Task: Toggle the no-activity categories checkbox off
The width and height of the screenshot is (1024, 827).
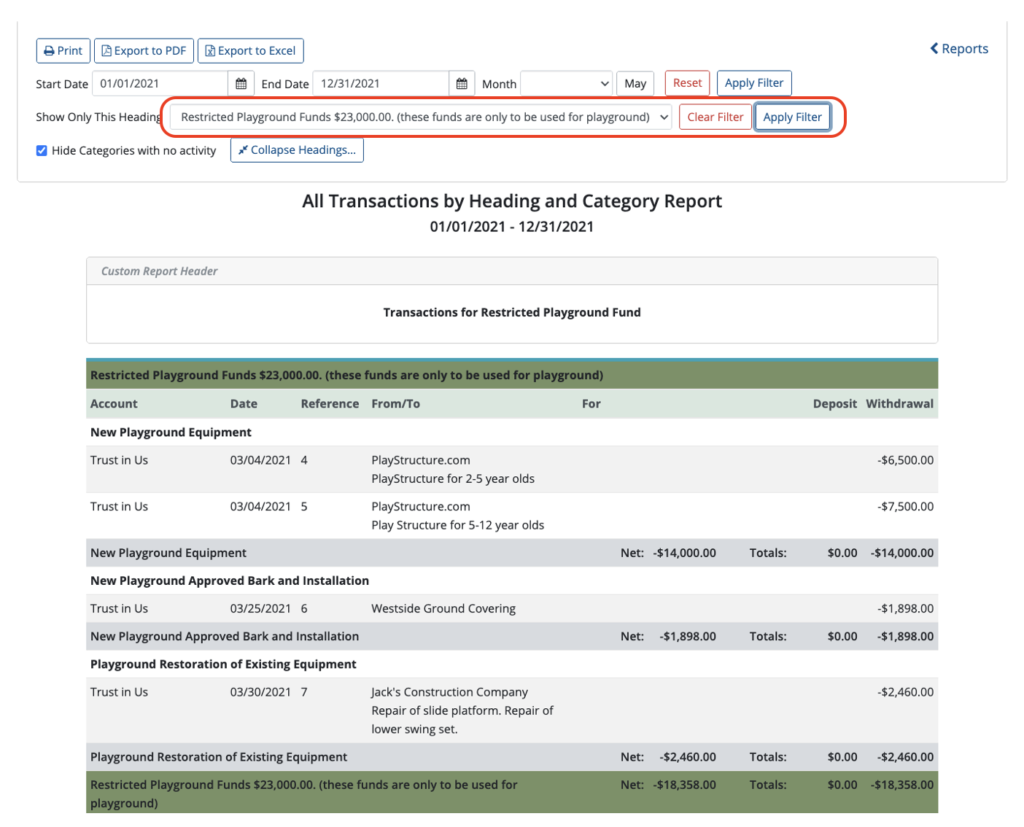Action: (41, 150)
